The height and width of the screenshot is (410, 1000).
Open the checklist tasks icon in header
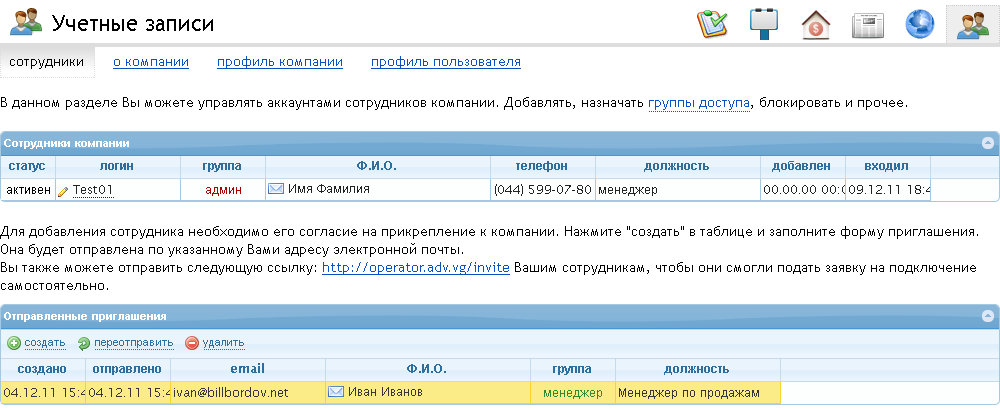click(713, 25)
